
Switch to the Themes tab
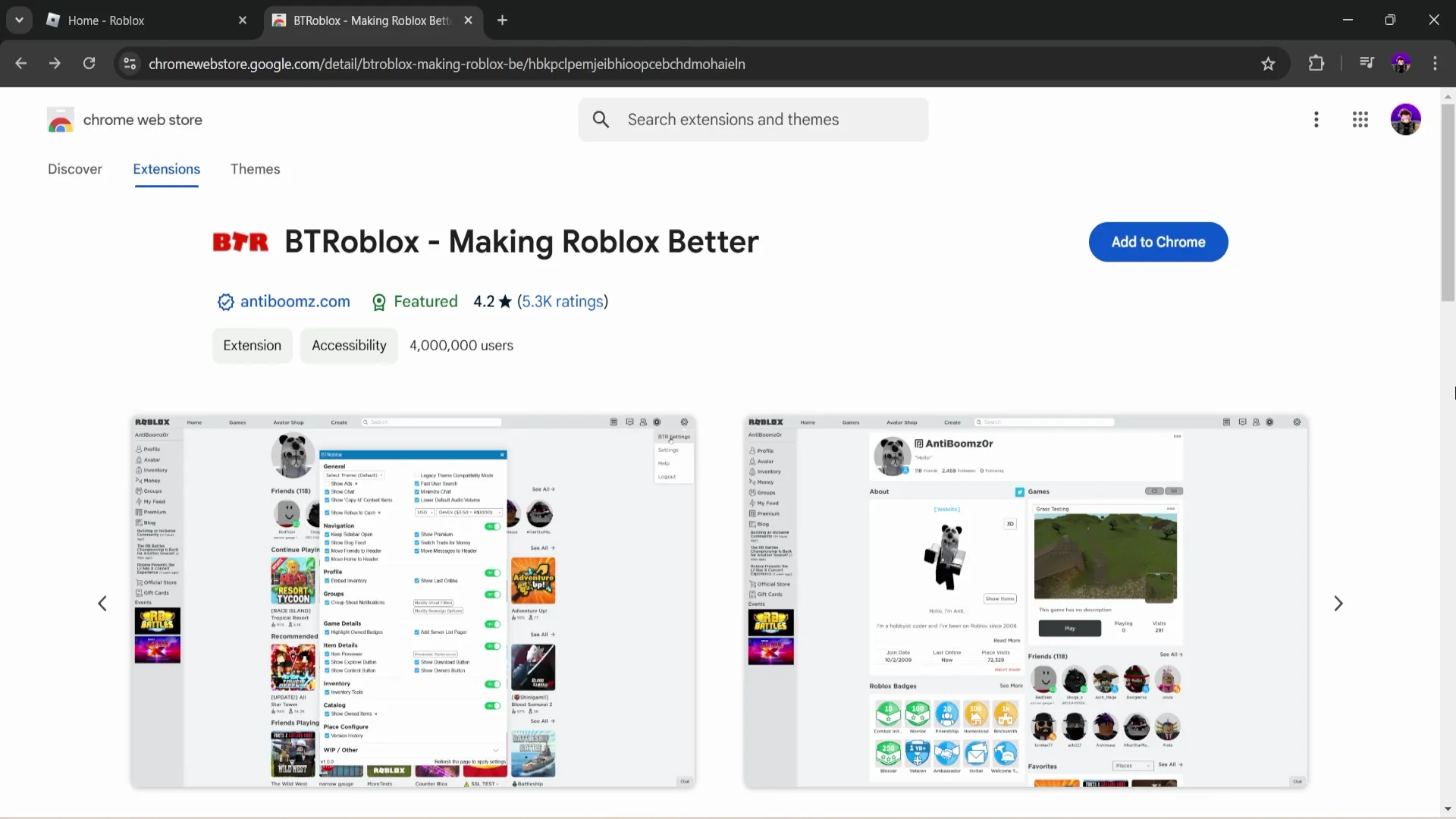pyautogui.click(x=255, y=169)
